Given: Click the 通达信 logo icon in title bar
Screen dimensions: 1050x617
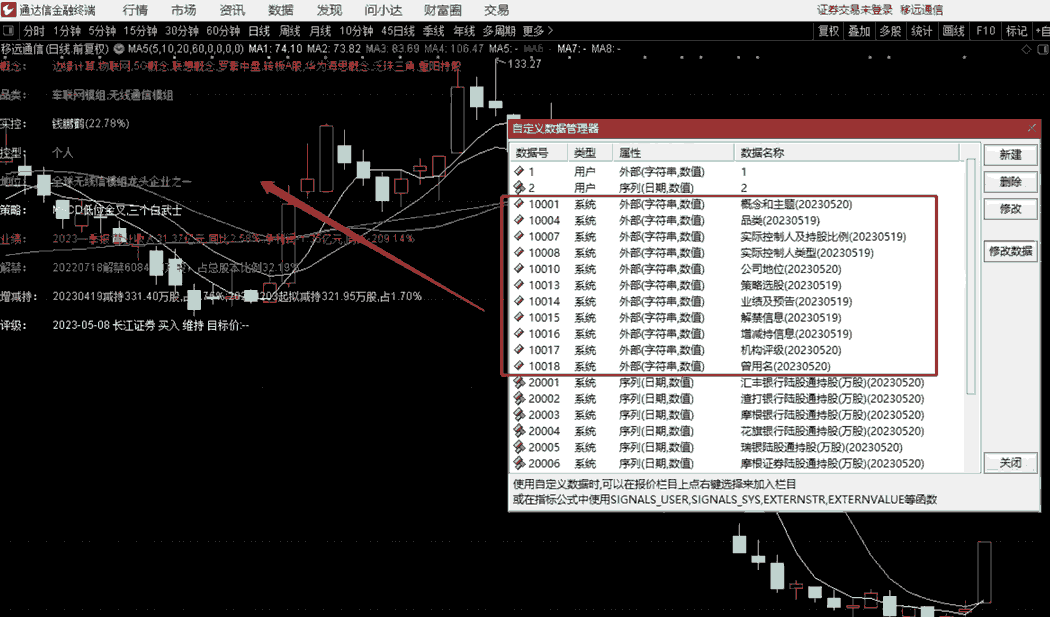Looking at the screenshot, I should (9, 10).
